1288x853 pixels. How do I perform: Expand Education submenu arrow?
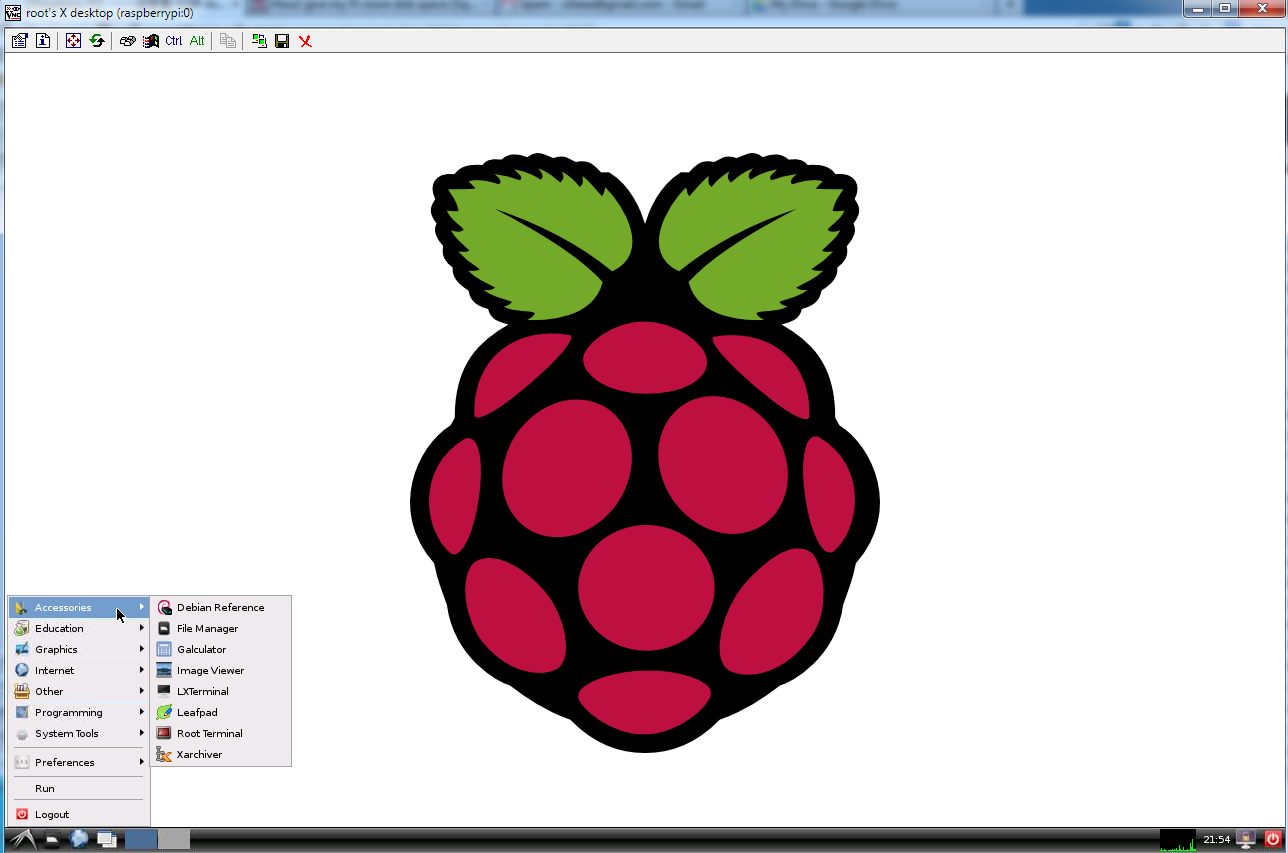click(x=142, y=629)
